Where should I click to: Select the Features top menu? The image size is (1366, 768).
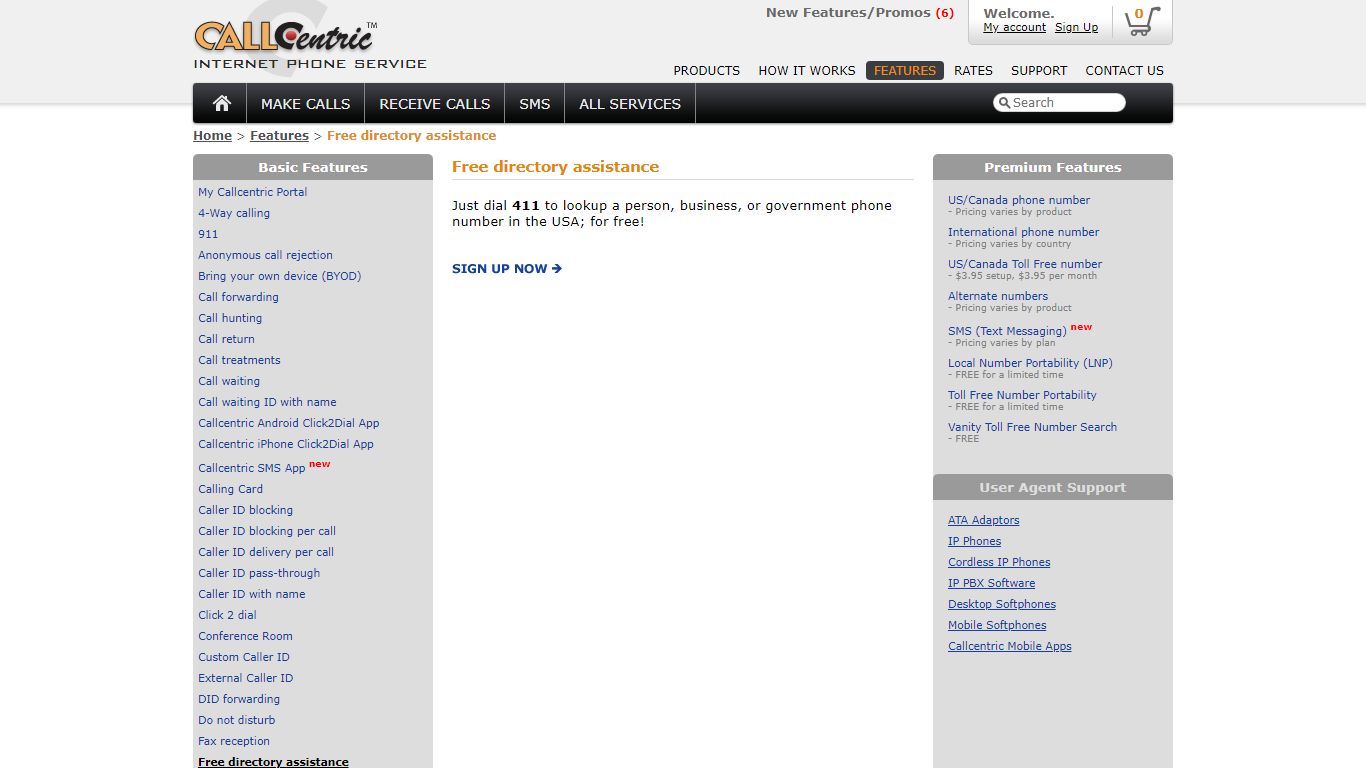click(904, 71)
